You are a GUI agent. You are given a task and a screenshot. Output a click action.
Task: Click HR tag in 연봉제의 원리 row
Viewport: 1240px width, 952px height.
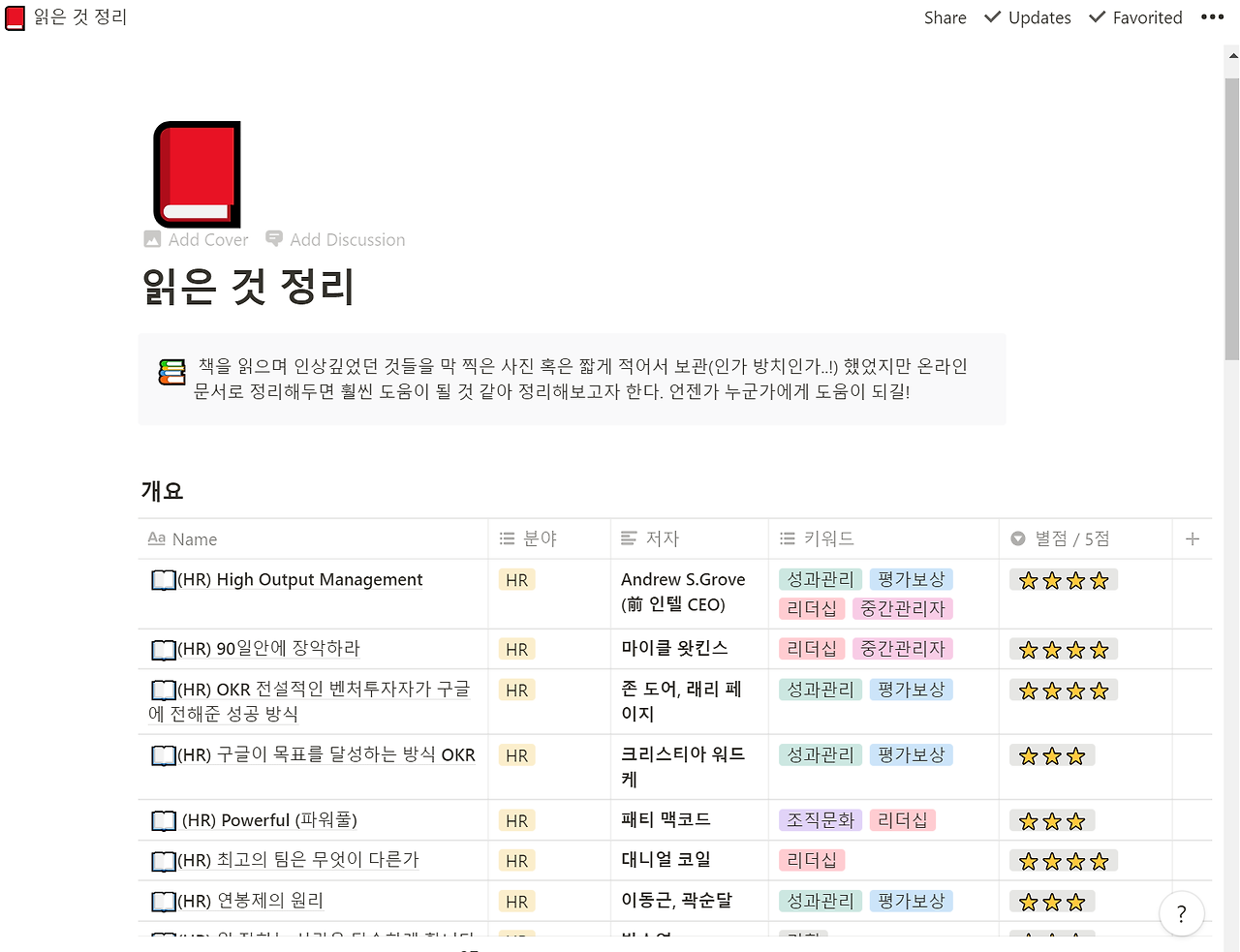coord(517,902)
